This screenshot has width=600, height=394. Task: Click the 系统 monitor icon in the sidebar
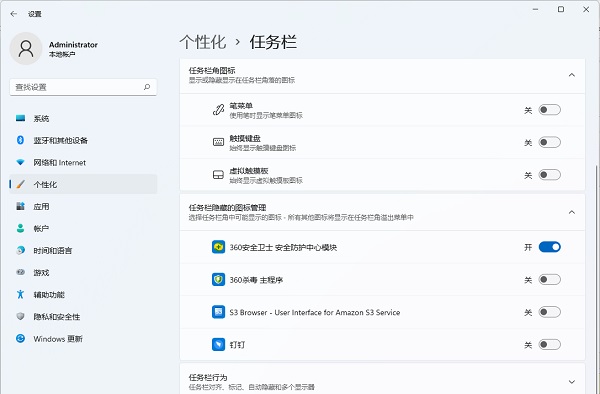point(21,118)
